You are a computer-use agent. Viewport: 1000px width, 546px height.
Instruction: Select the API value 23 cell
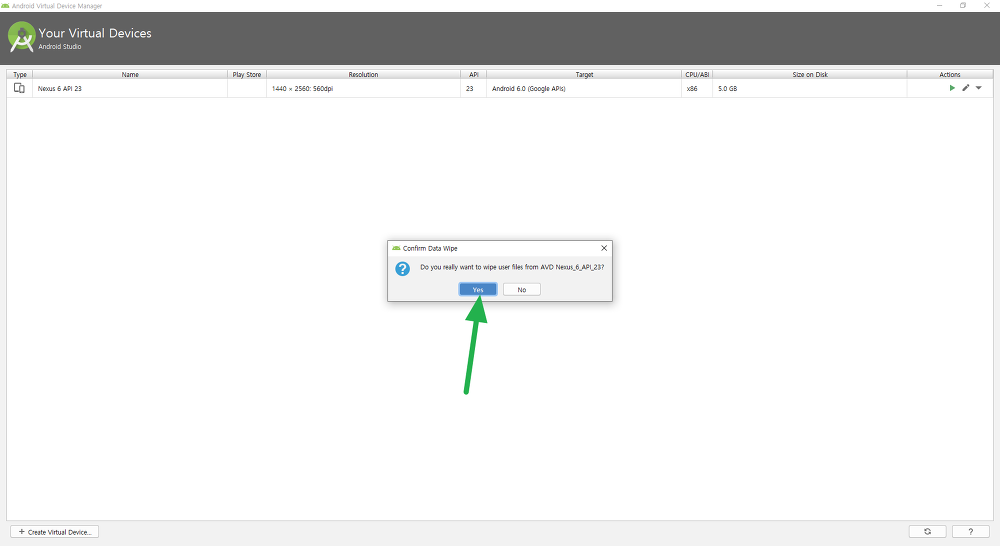(474, 89)
